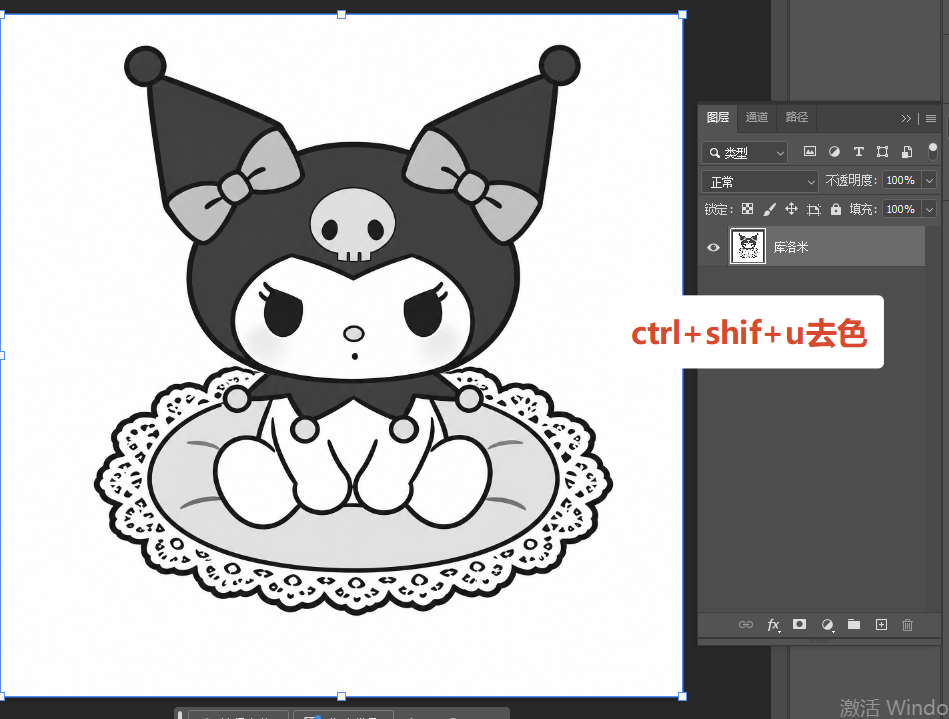Screen dimensions: 949x719
Task: Collapse the panel with double-arrow icon
Action: tap(905, 119)
